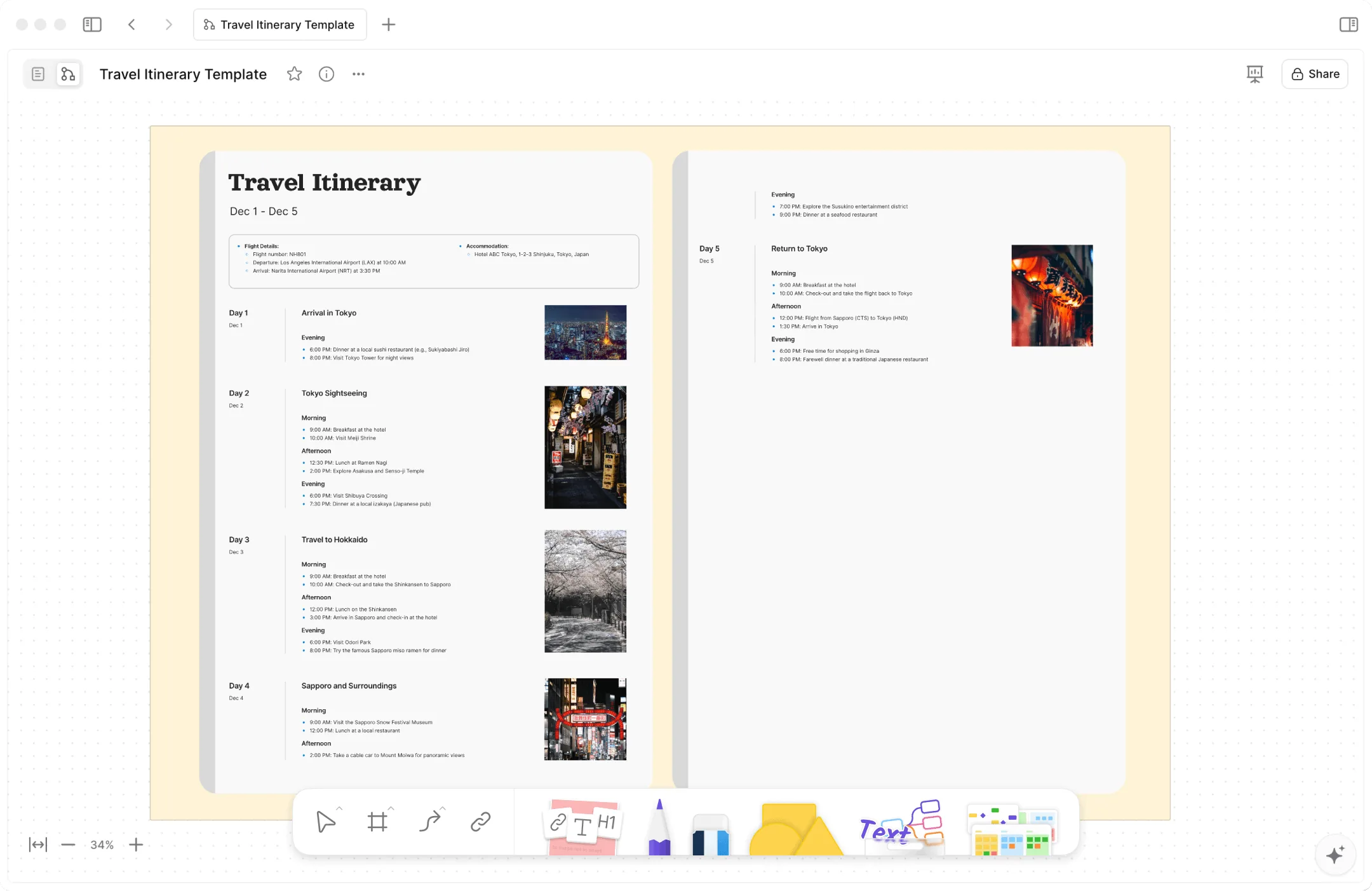The width and height of the screenshot is (1372, 891).
Task: Click 'Lunch at Ramen Nagi' list item
Action: 348,463
